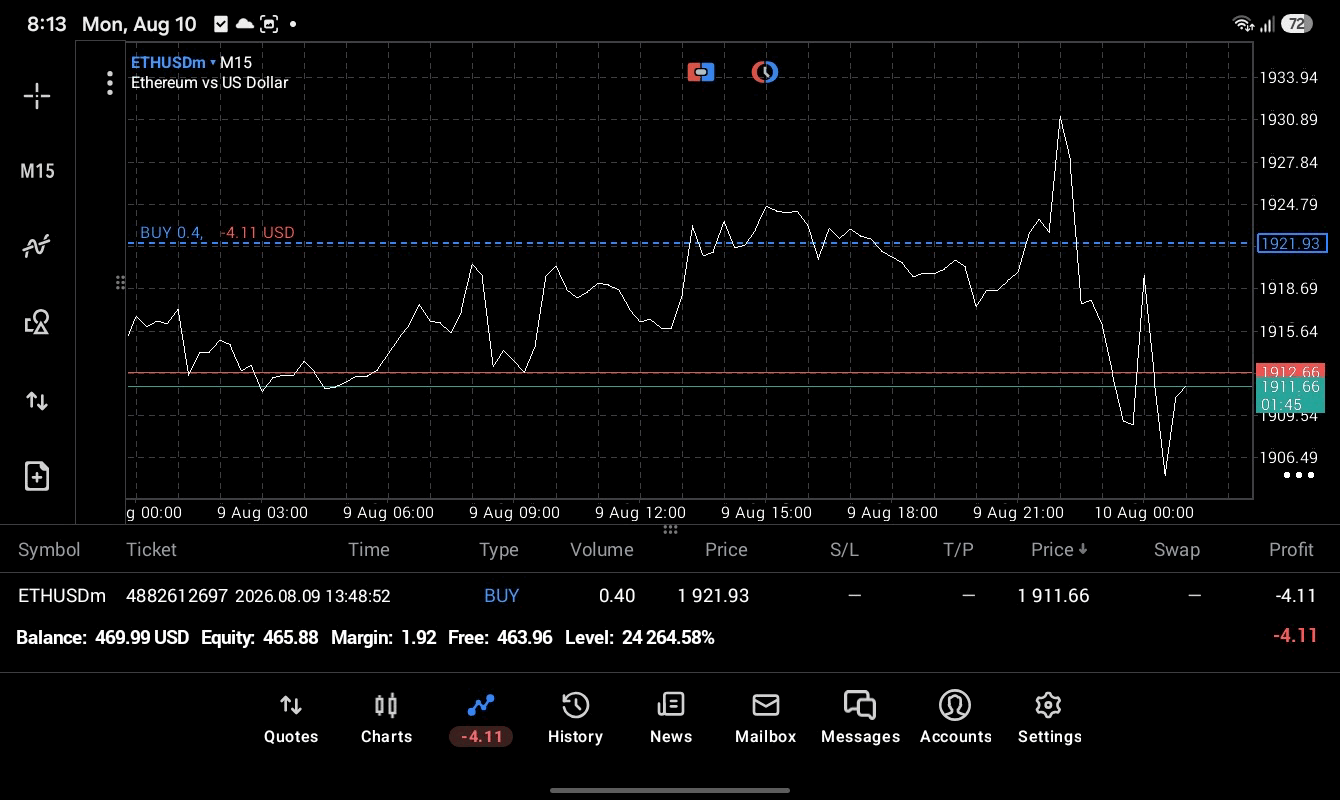
Task: Tap the clock icon above chart
Action: pyautogui.click(x=765, y=72)
